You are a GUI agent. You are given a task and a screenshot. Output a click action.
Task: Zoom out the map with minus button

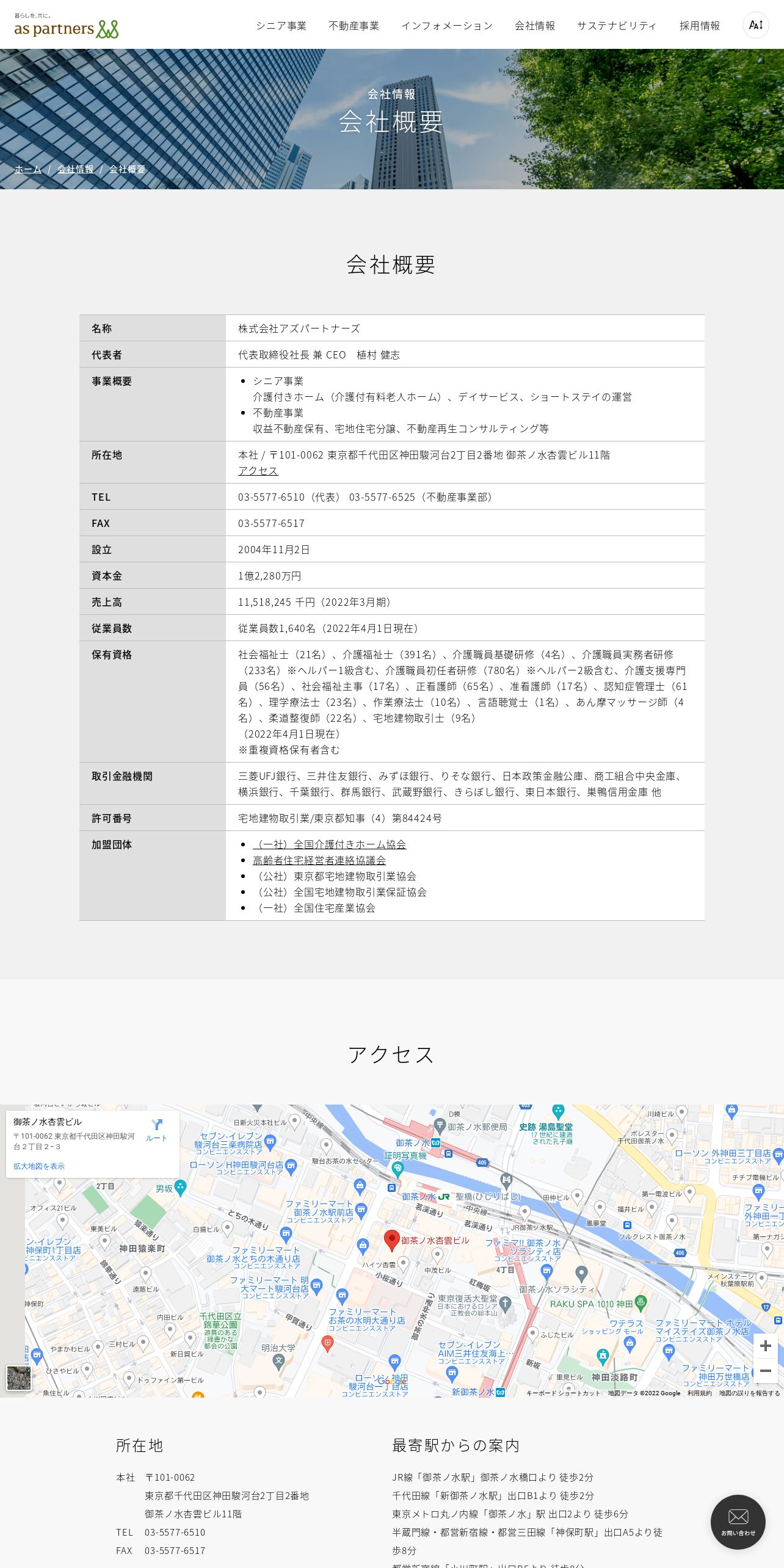(765, 1371)
